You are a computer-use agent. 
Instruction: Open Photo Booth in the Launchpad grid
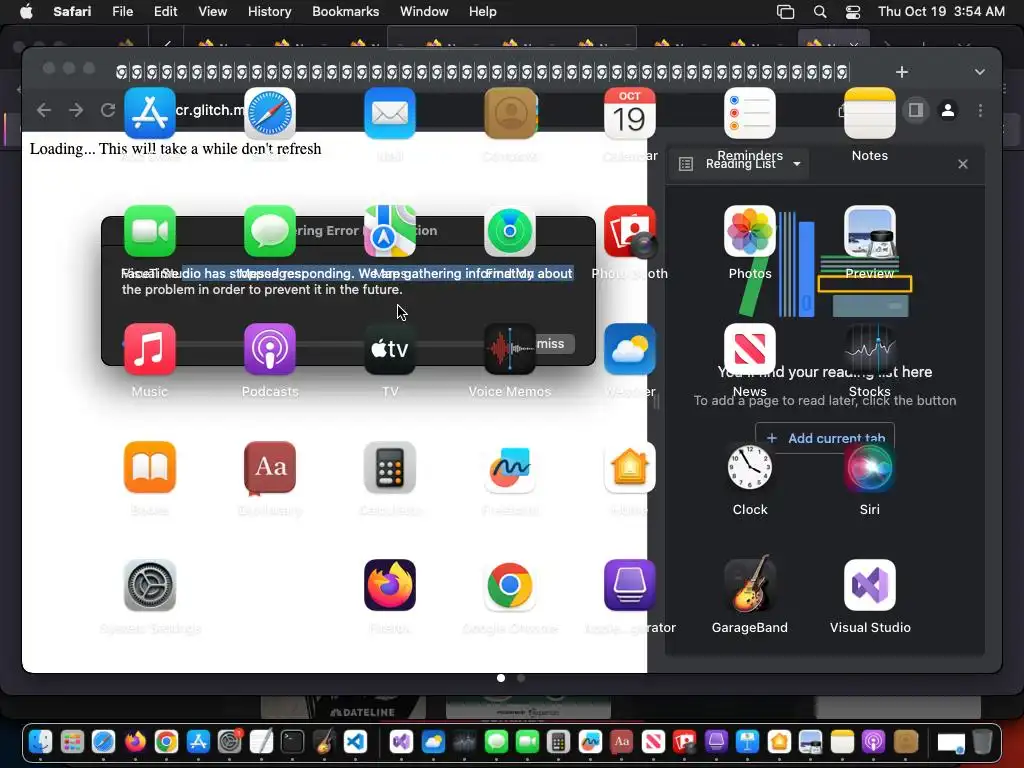[630, 231]
